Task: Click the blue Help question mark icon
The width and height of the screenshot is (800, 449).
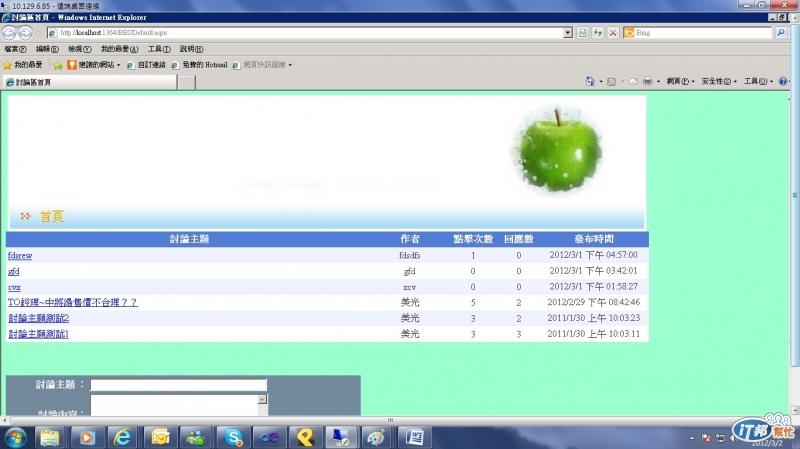Action: click(x=783, y=81)
